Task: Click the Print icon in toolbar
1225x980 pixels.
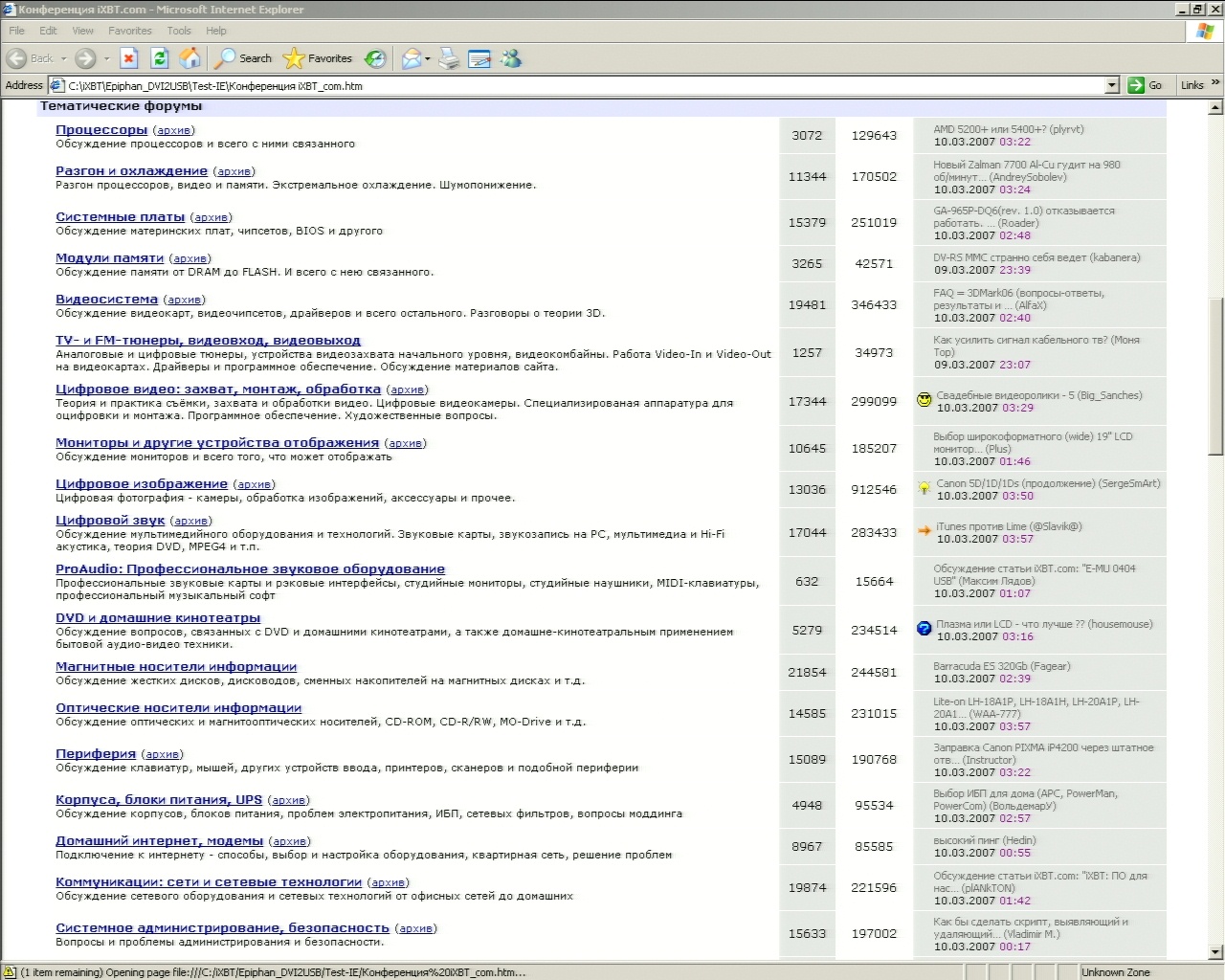Action: [x=449, y=58]
